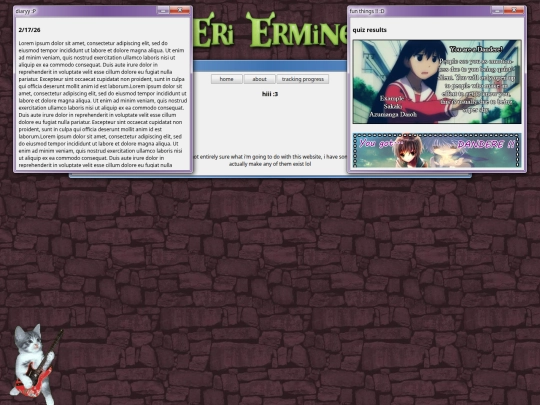This screenshot has height=405, width=540.
Task: Click the Lorem ipsum diary paragraph
Action: pyautogui.click(x=103, y=104)
